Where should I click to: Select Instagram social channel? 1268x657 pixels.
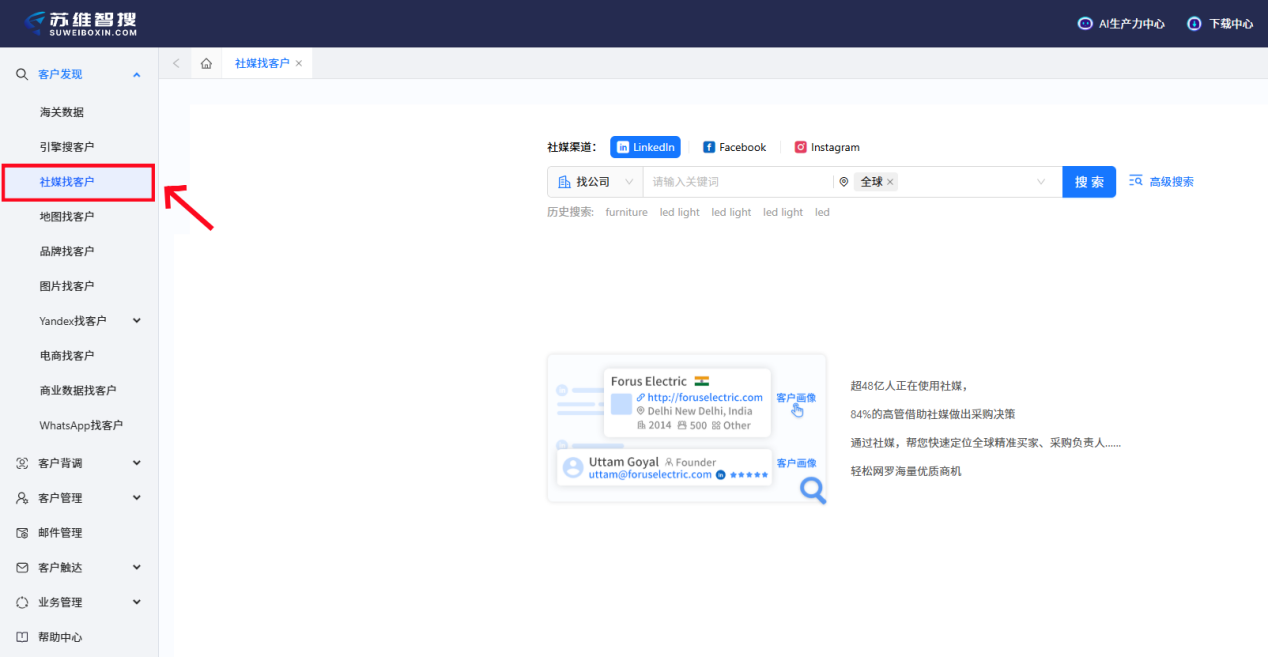click(826, 147)
